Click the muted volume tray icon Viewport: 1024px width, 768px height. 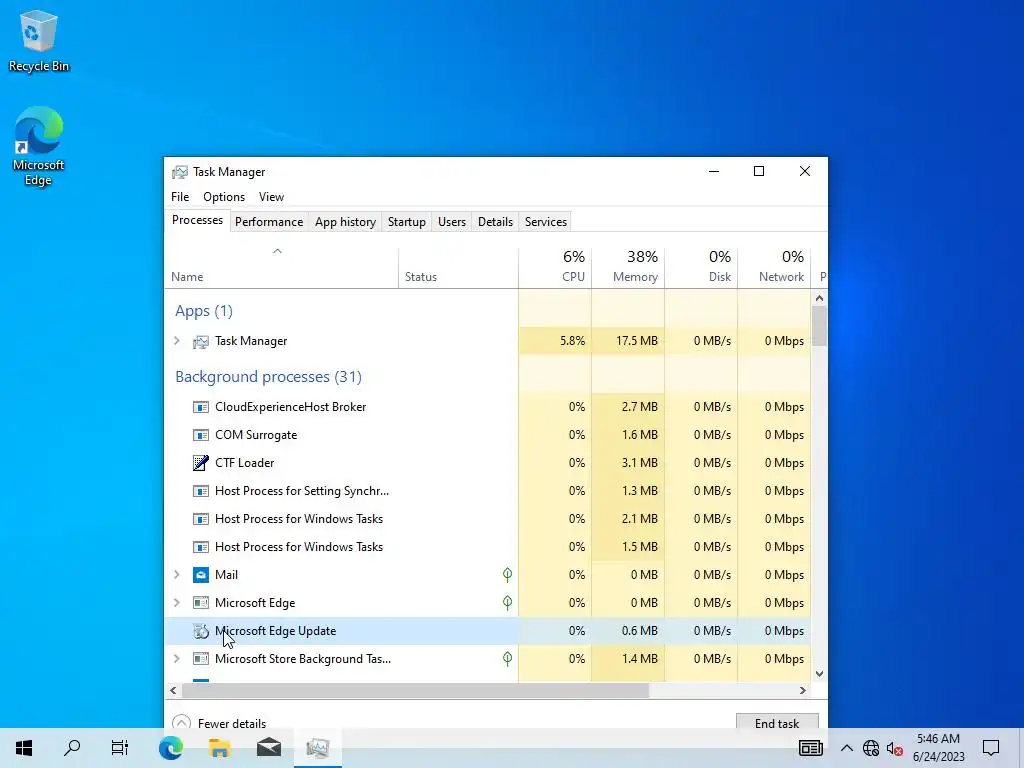(895, 748)
